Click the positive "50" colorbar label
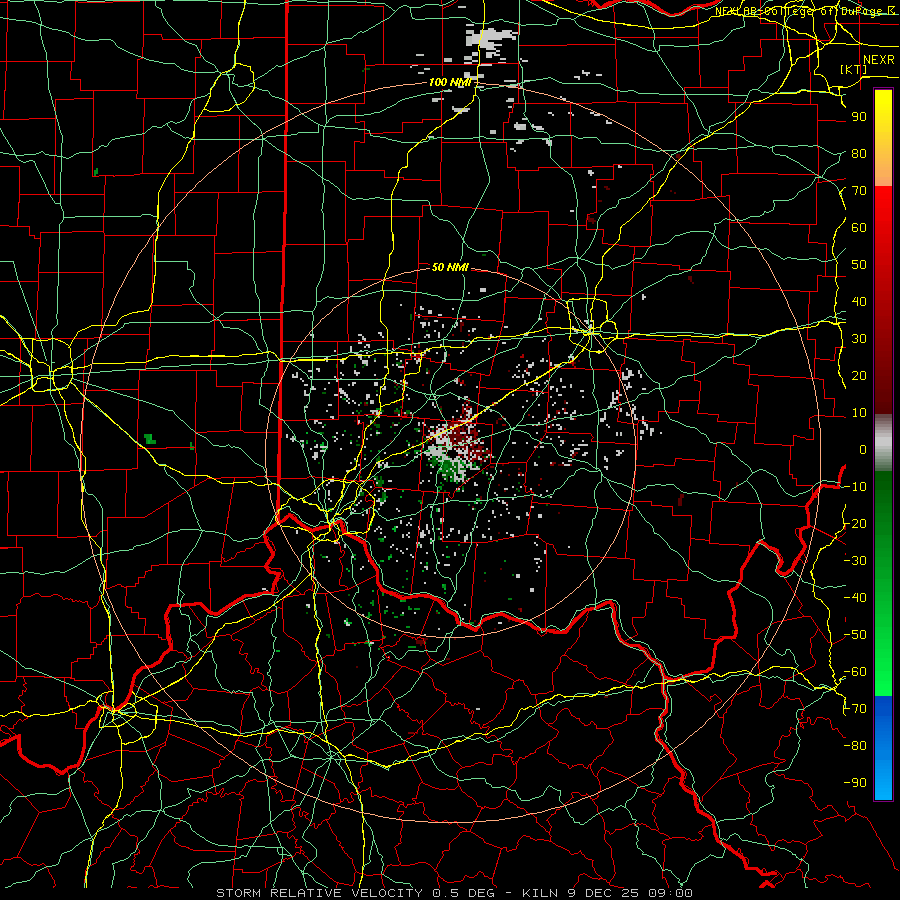 pyautogui.click(x=859, y=265)
